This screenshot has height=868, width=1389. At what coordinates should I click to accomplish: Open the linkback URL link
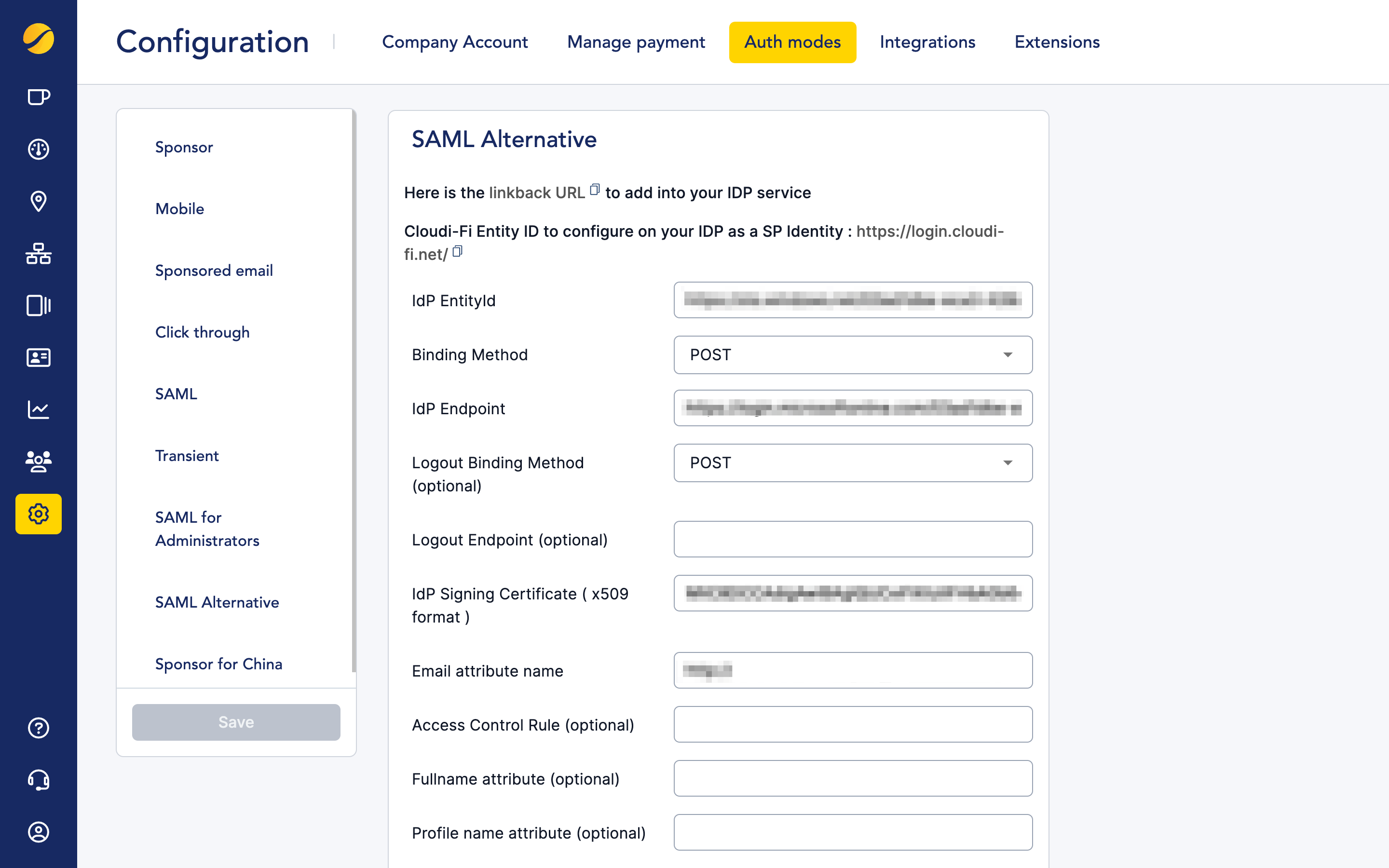click(535, 192)
